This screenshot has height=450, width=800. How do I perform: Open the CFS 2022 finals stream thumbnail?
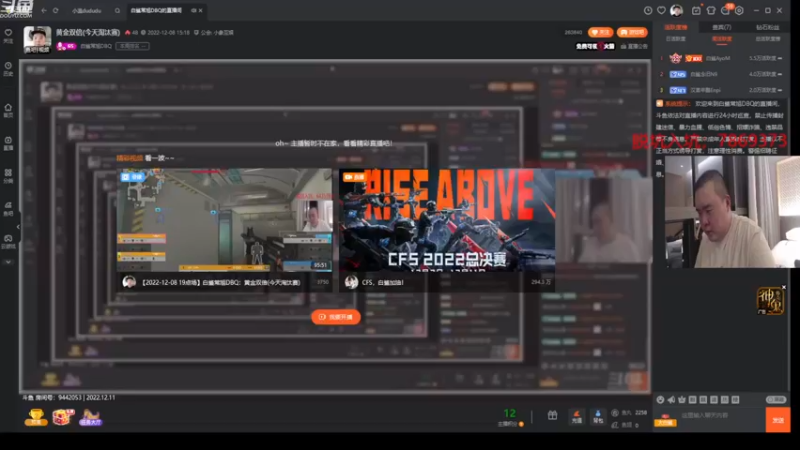(x=447, y=220)
